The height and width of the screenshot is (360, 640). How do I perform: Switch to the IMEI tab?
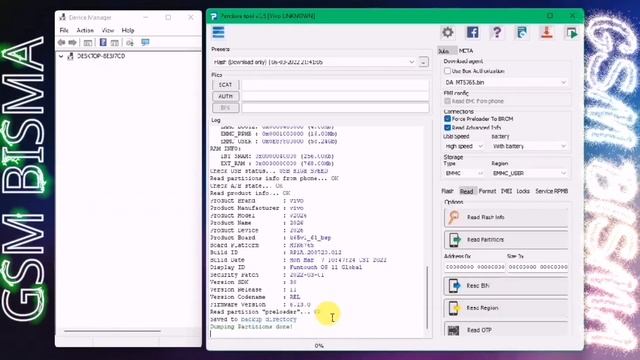coord(506,191)
